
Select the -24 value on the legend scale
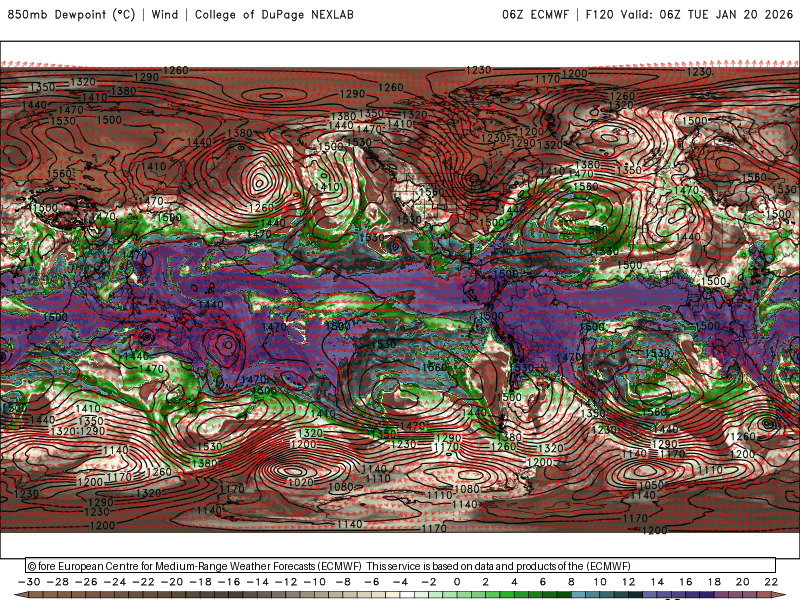click(115, 582)
